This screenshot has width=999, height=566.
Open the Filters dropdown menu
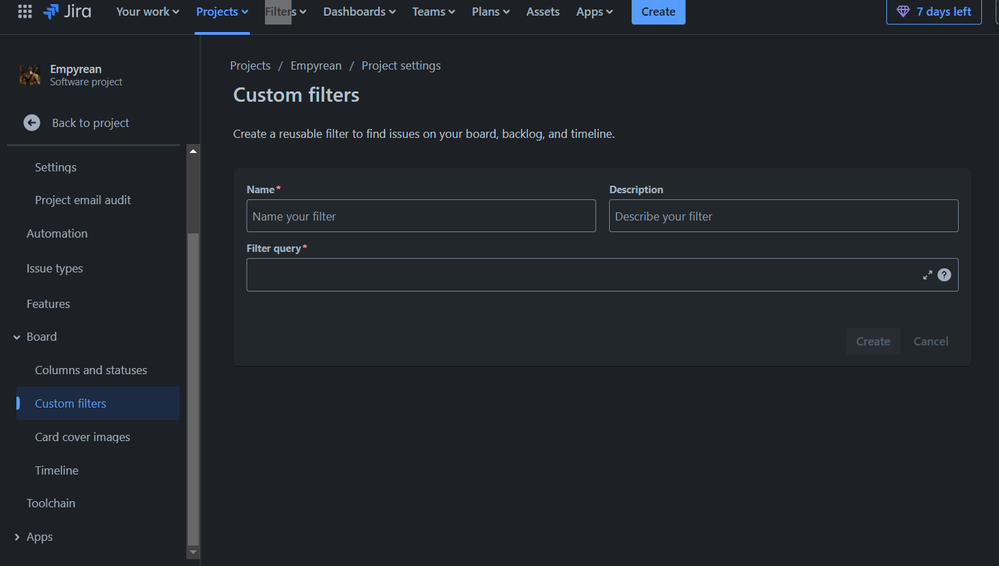point(285,11)
